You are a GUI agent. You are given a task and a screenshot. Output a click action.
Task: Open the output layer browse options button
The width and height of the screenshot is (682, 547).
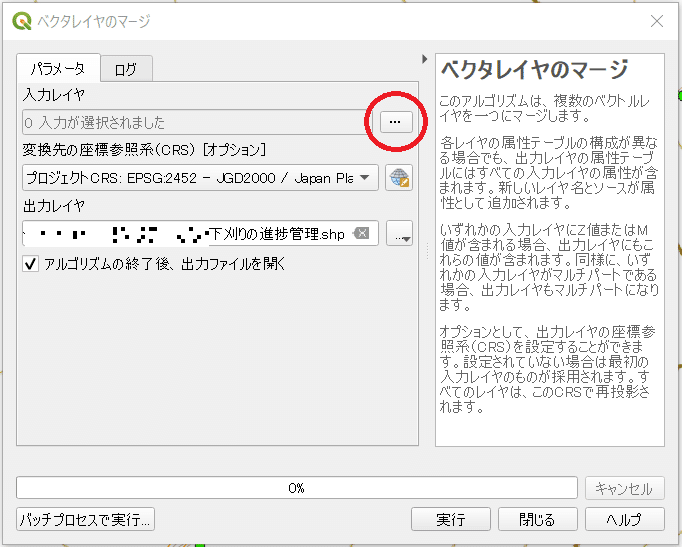(399, 233)
